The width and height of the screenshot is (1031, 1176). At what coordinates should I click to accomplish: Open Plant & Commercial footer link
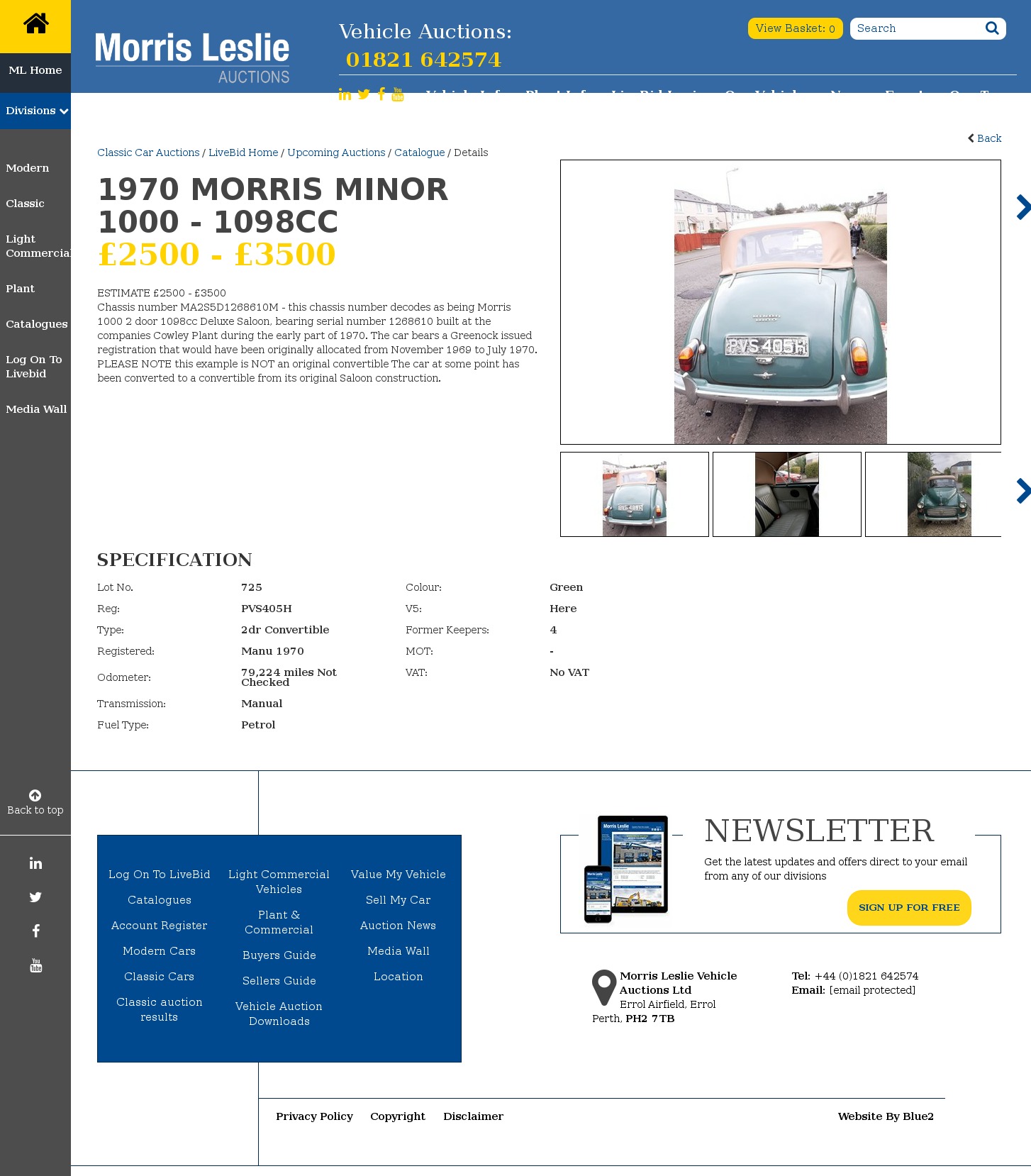point(279,922)
